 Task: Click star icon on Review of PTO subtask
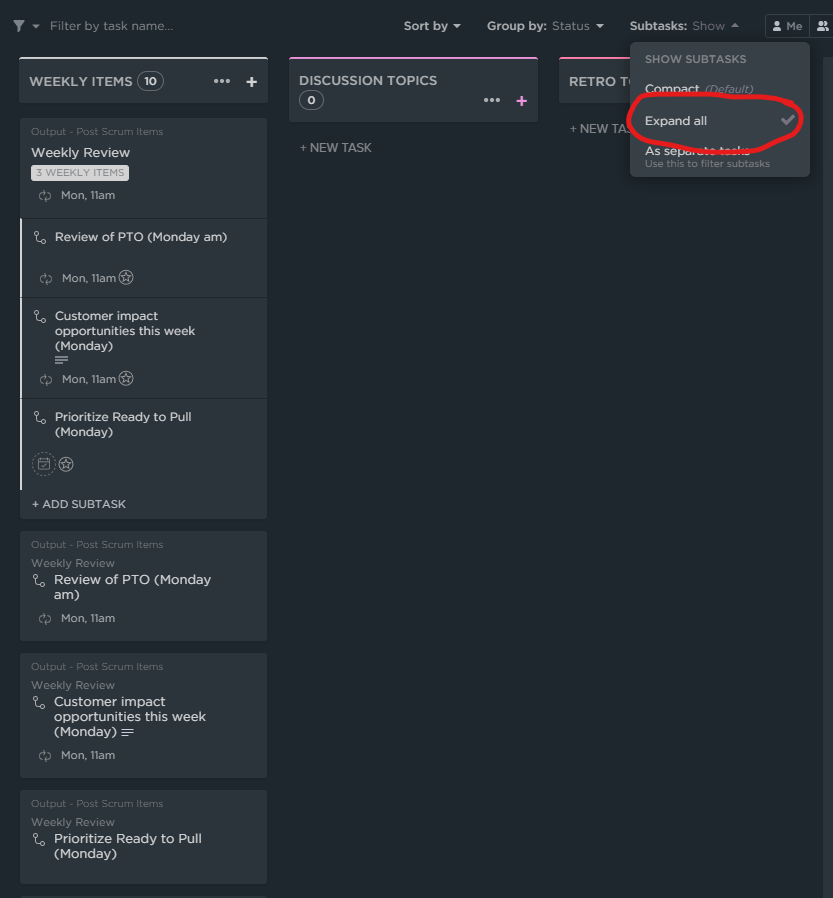(x=126, y=278)
